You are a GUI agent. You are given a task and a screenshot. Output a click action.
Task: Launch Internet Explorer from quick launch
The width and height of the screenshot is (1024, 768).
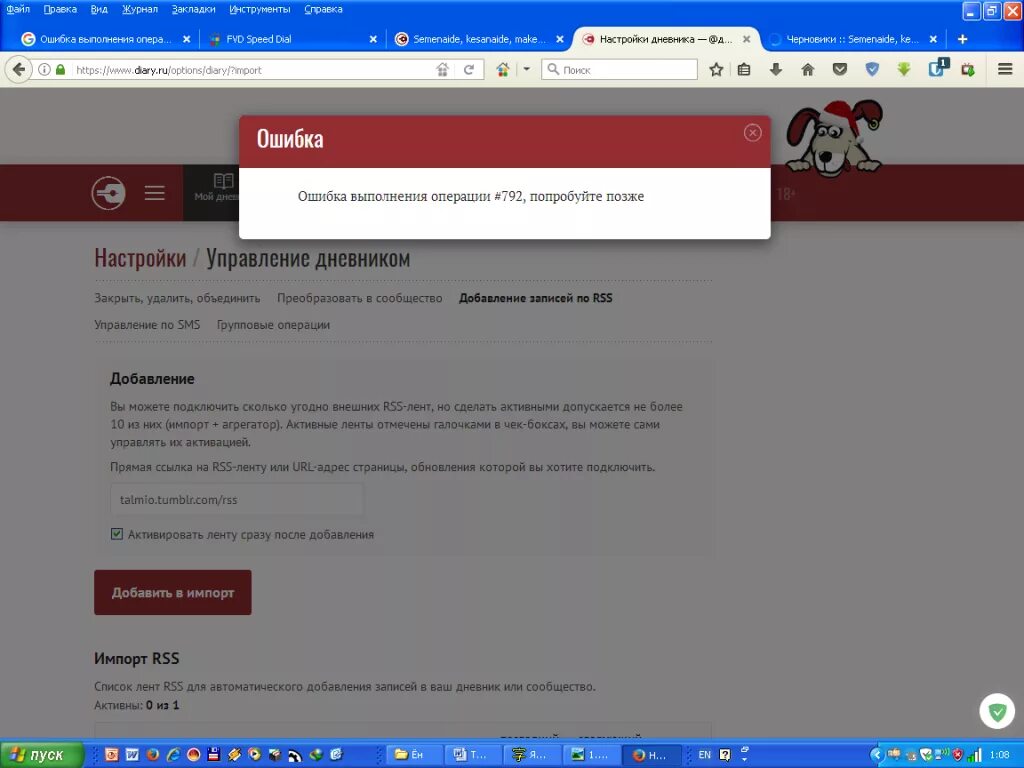173,755
